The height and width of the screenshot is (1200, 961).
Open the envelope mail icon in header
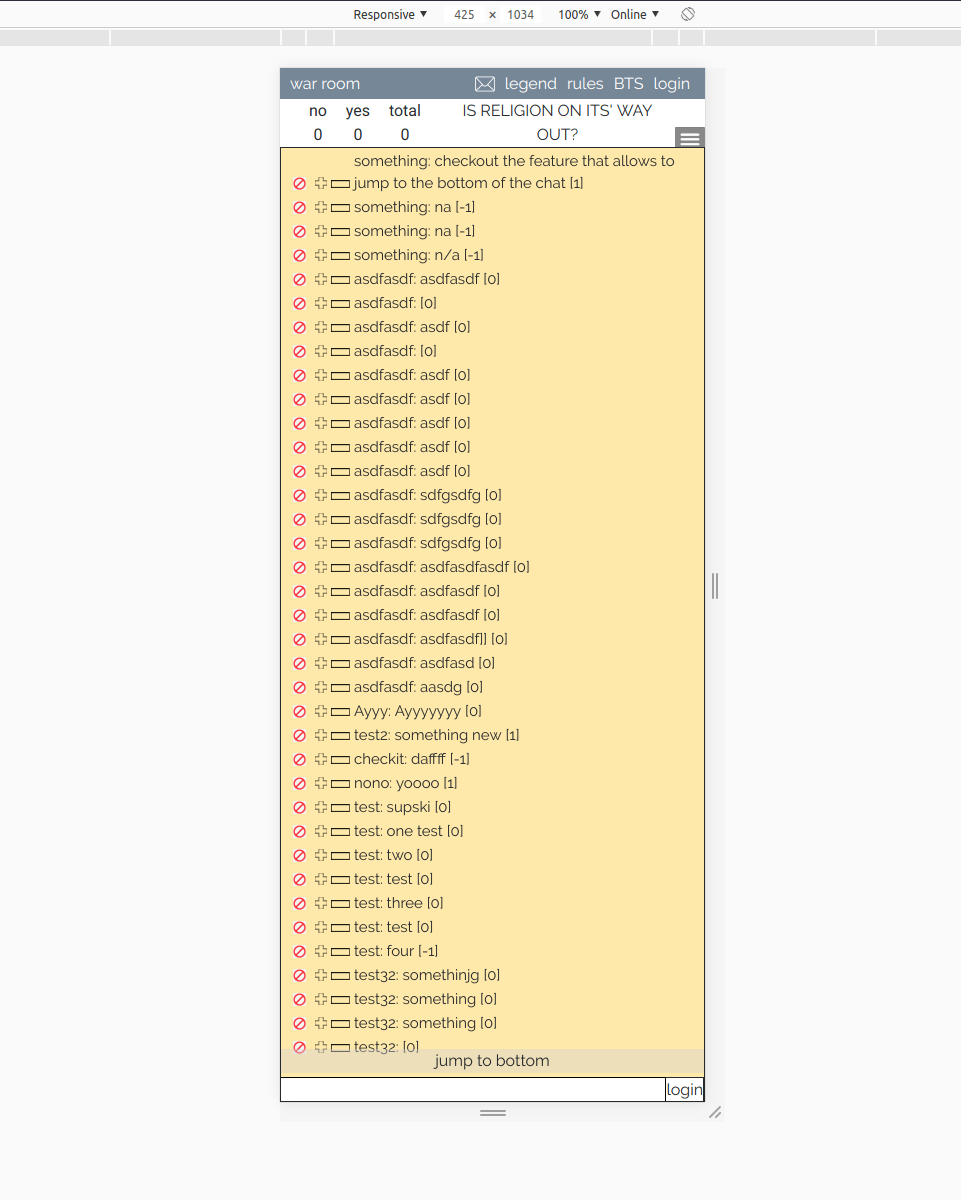tap(485, 84)
